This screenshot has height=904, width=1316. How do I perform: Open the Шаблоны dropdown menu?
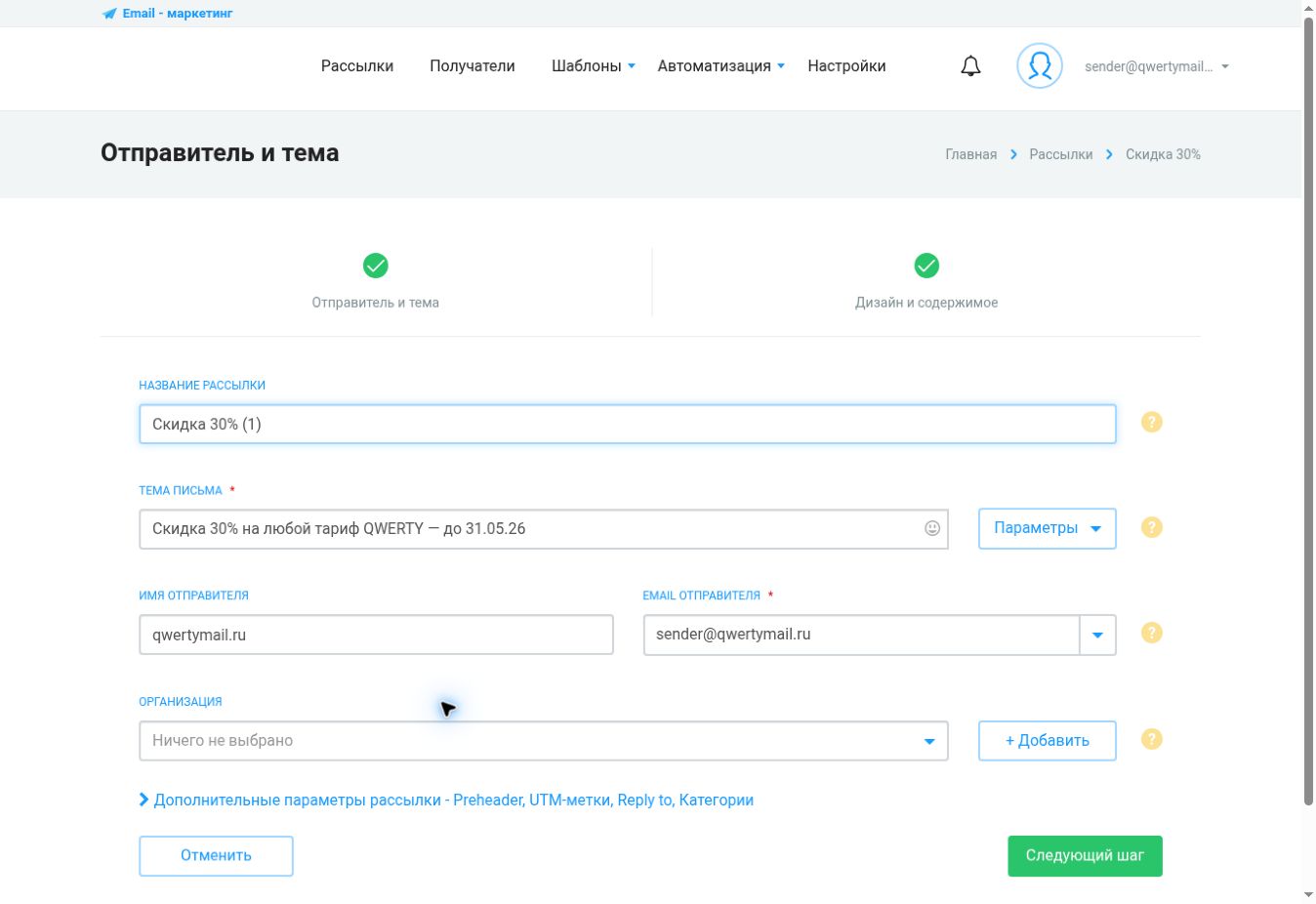[x=594, y=66]
